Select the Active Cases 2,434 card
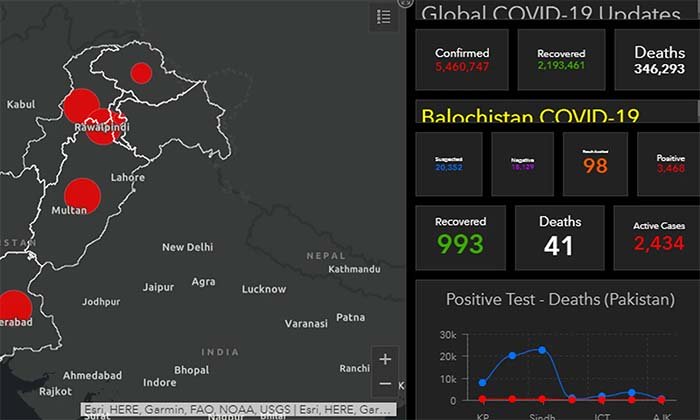Screen dimensions: 700x420 [x=657, y=238]
